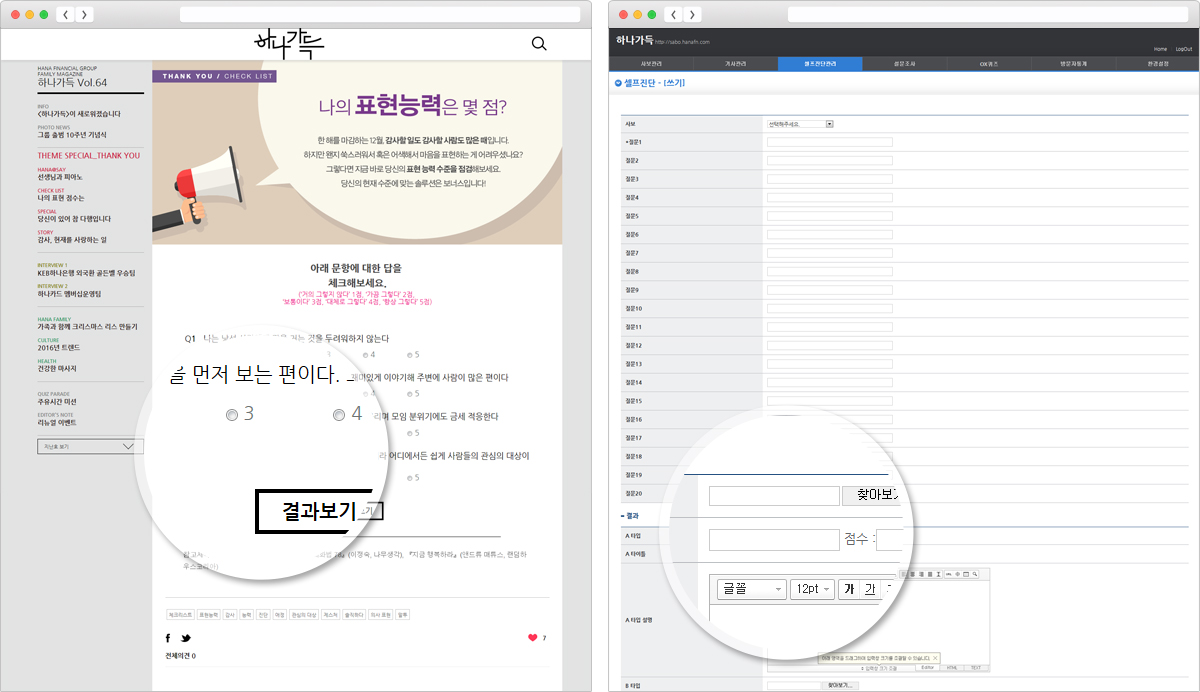Open sidebar article 리뉴얼 이벤트

pos(57,422)
